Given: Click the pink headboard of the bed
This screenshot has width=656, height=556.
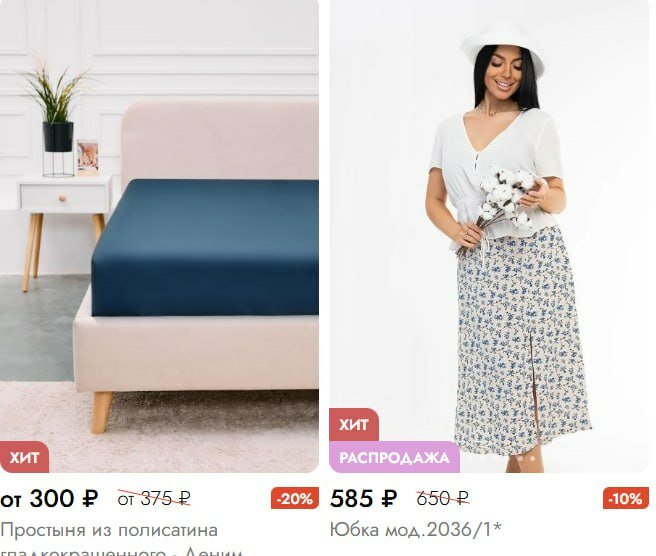Looking at the screenshot, I should click(220, 140).
